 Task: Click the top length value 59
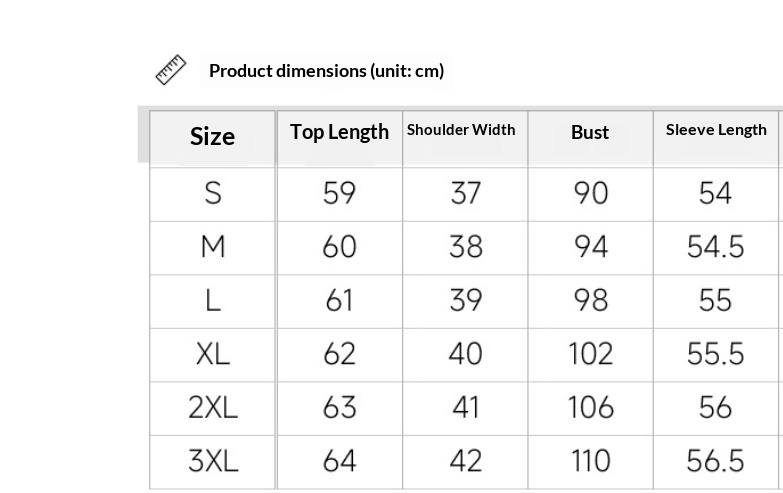pyautogui.click(x=339, y=193)
